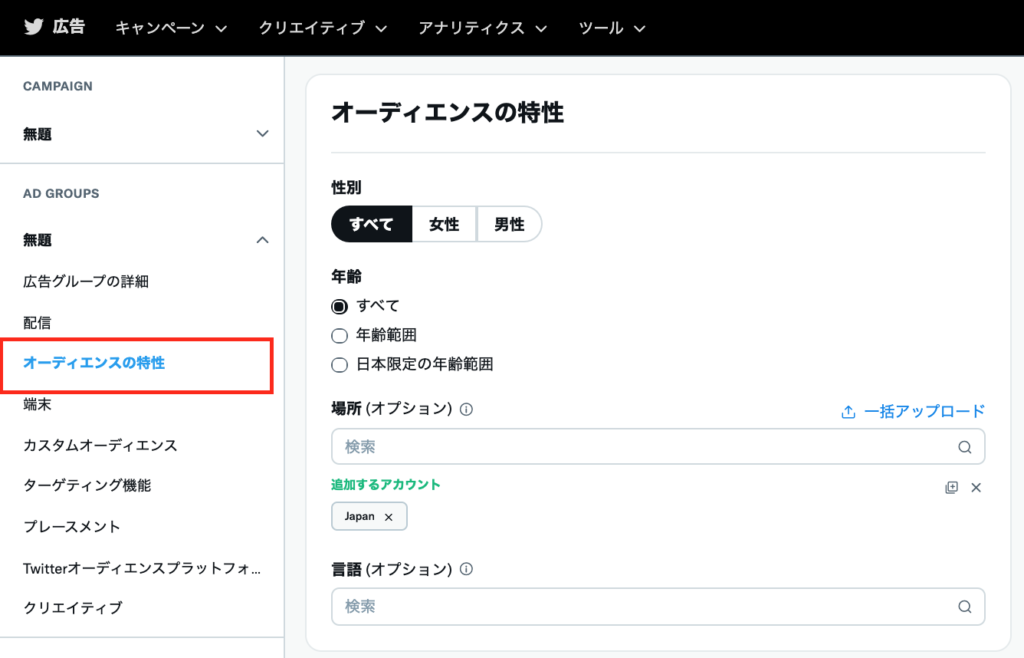Open the ツール menu

612,28
